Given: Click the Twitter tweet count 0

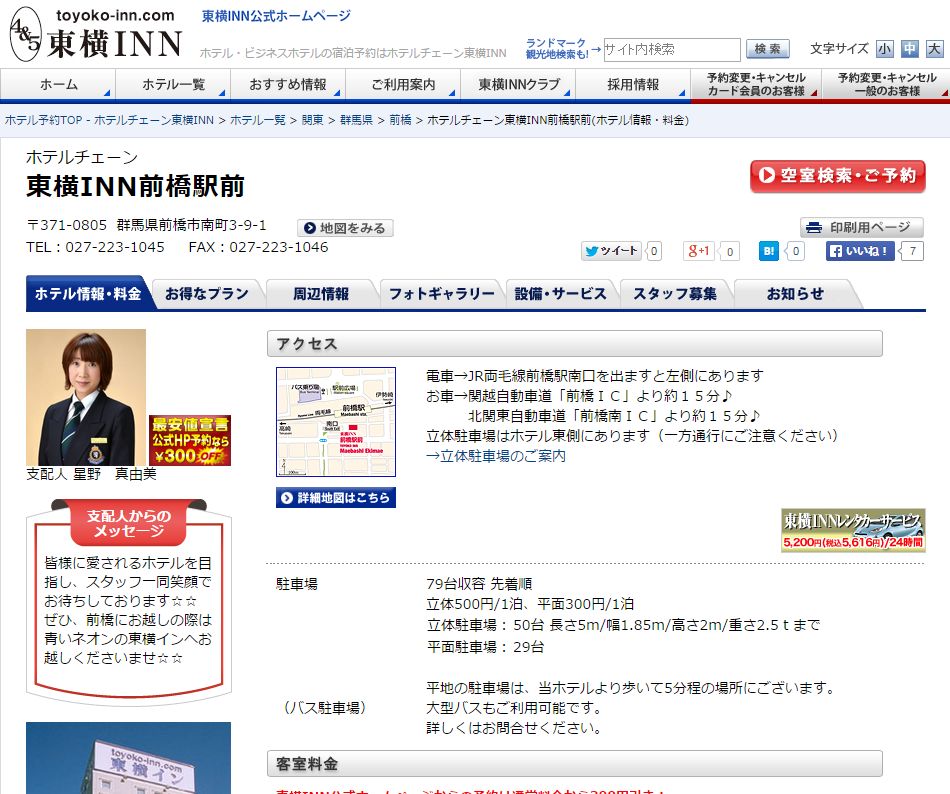Looking at the screenshot, I should coord(654,251).
